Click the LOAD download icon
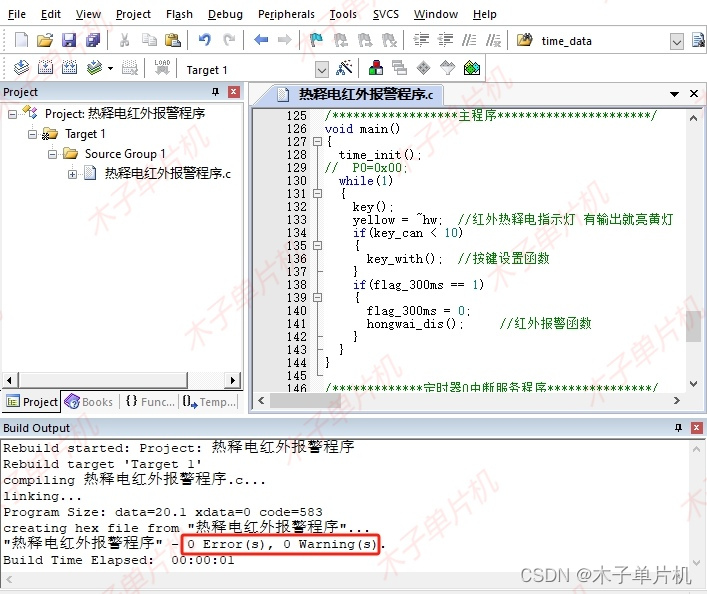The width and height of the screenshot is (707, 594). pyautogui.click(x=162, y=68)
